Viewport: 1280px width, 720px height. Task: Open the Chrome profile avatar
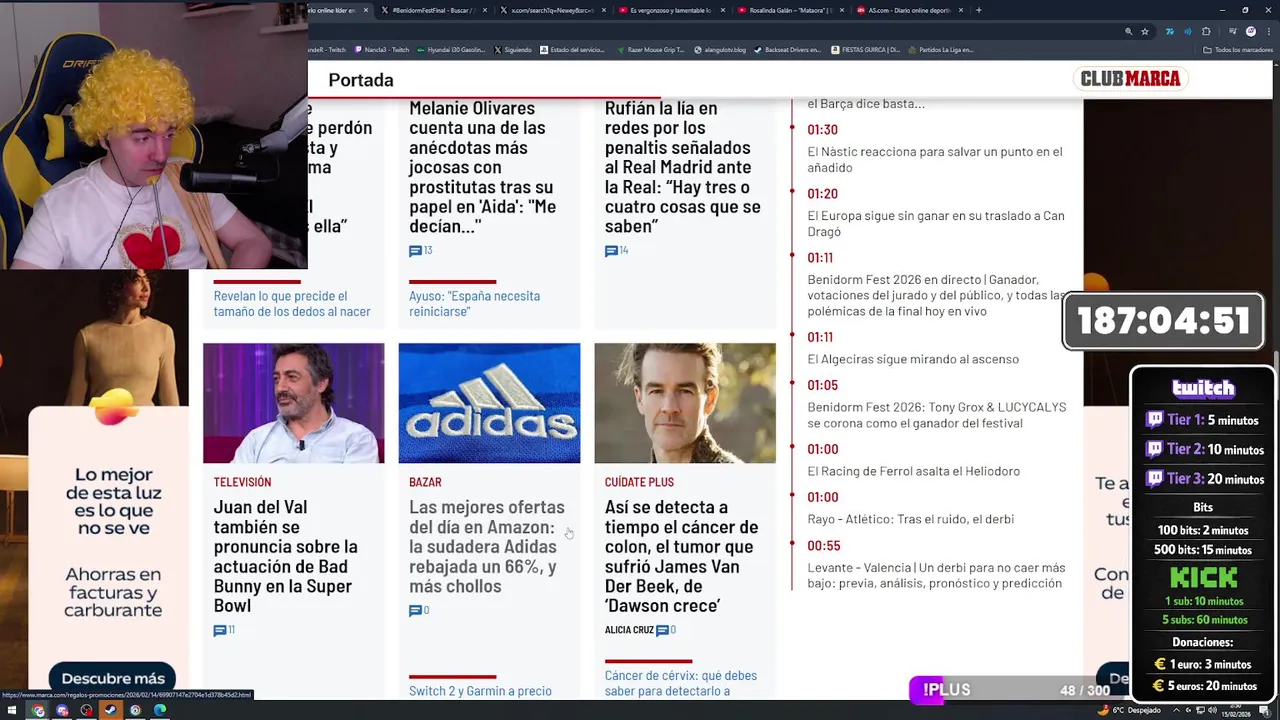pyautogui.click(x=1250, y=31)
